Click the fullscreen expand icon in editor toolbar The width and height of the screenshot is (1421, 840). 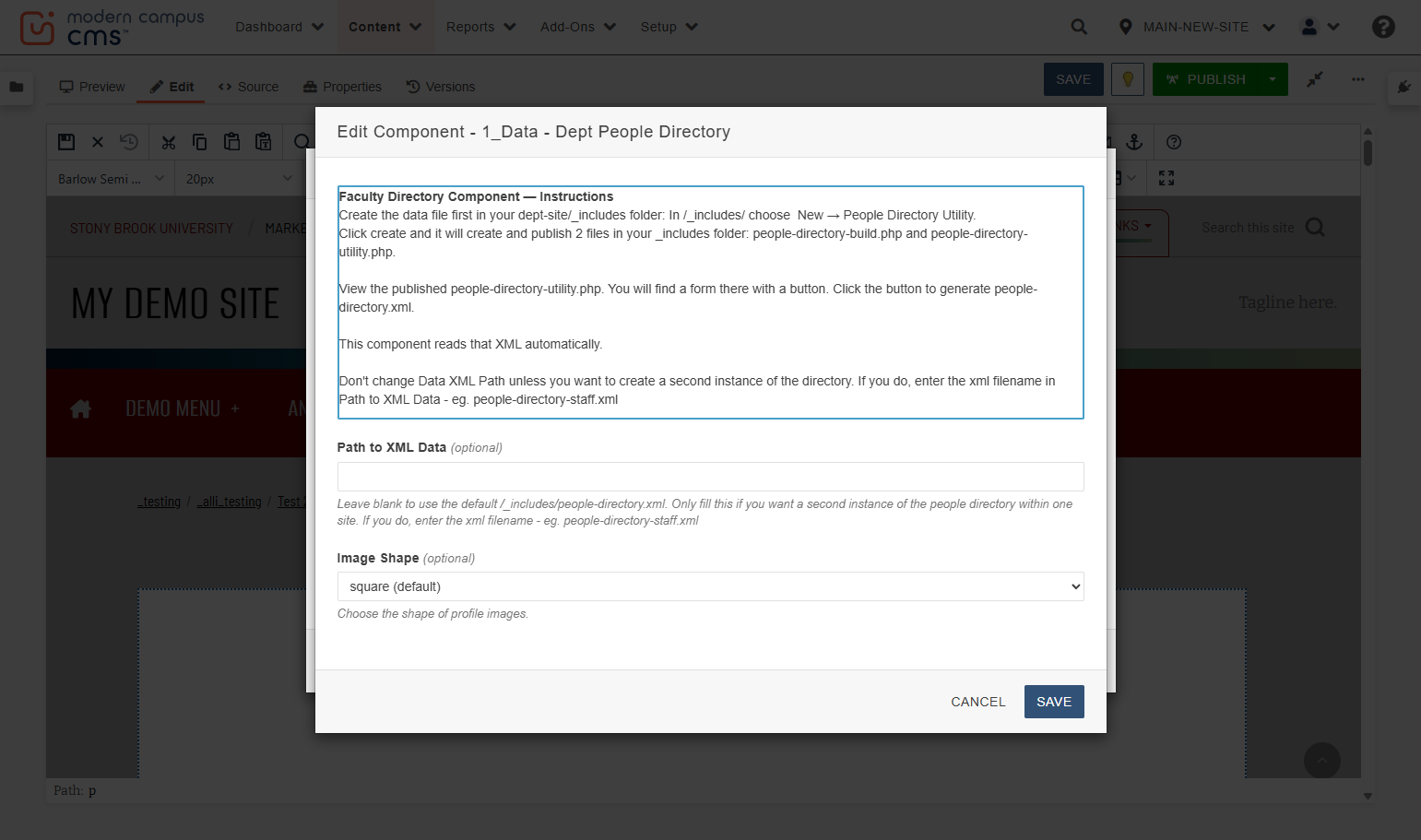click(x=1166, y=178)
